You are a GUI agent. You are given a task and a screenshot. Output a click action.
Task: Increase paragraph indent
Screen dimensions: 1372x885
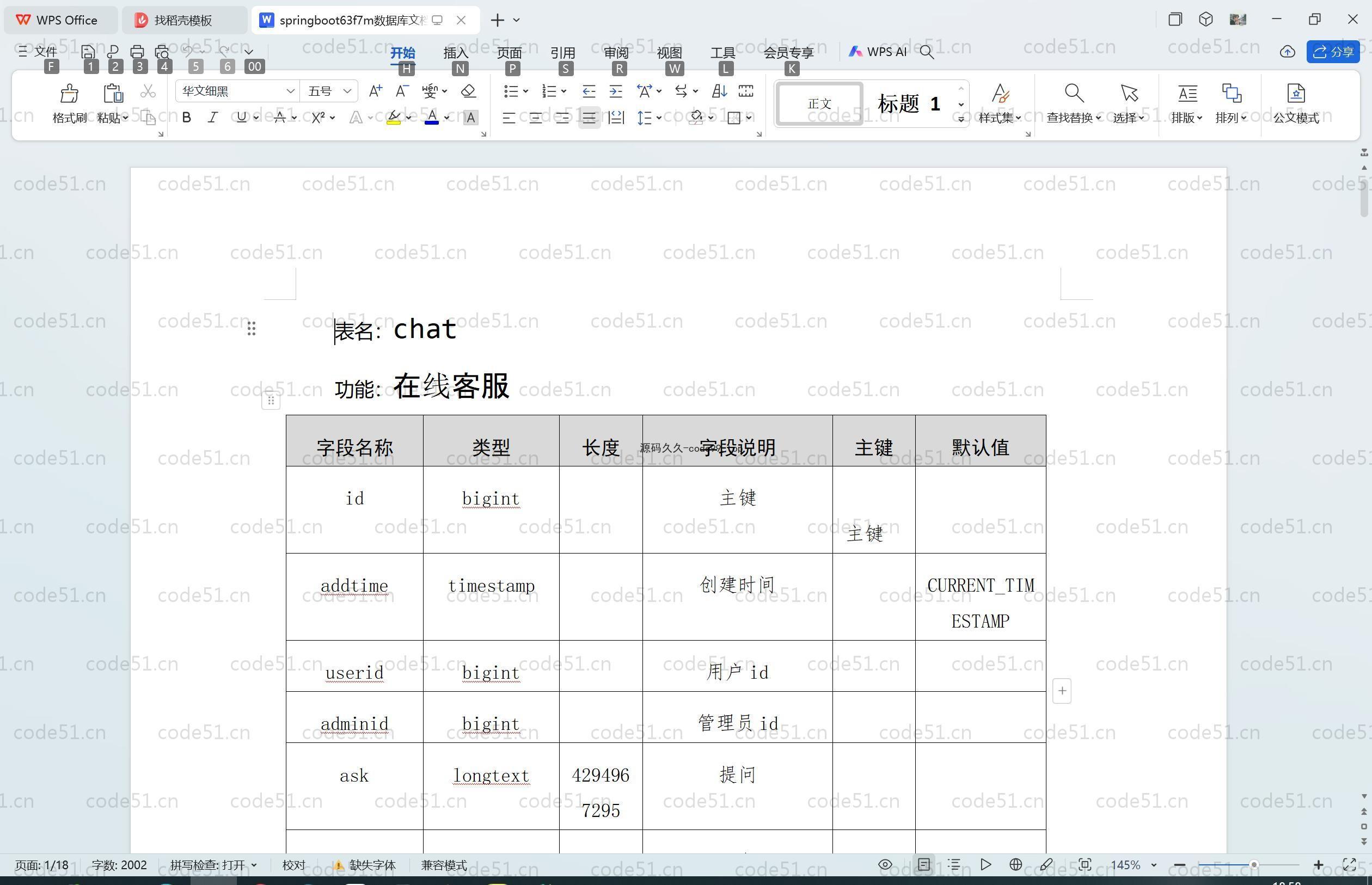pyautogui.click(x=616, y=91)
